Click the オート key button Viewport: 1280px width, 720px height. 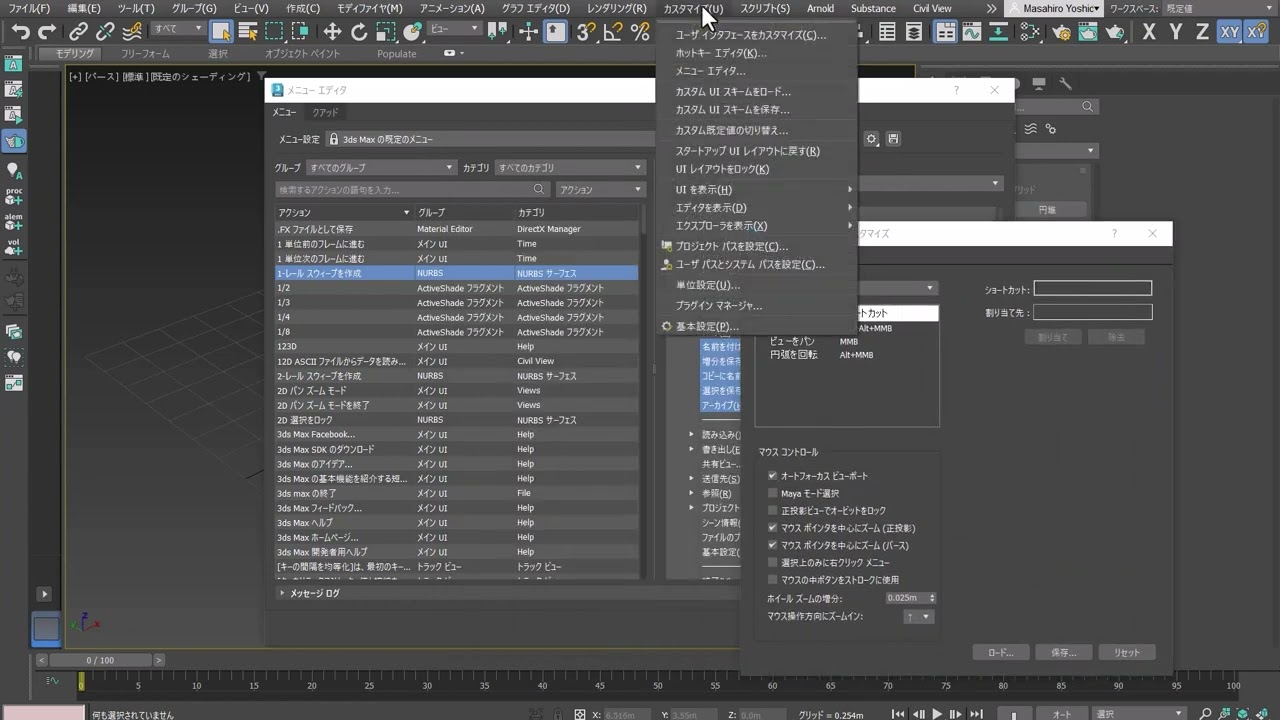point(1062,714)
